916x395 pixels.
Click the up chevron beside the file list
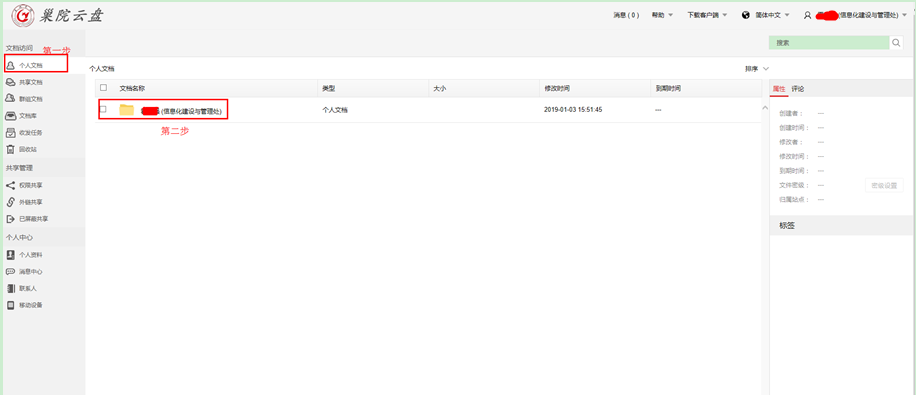(765, 108)
